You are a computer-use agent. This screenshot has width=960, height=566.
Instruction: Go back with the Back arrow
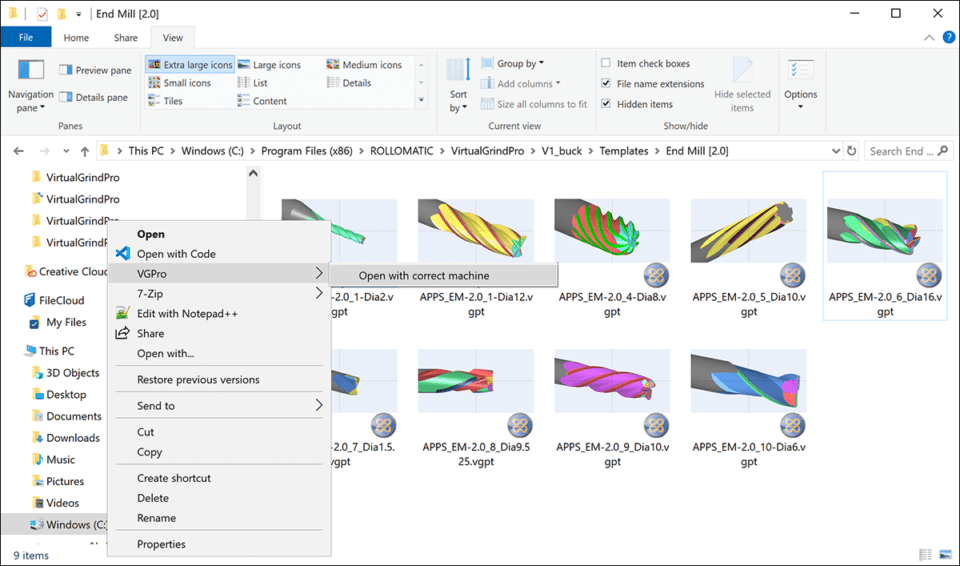pyautogui.click(x=19, y=151)
